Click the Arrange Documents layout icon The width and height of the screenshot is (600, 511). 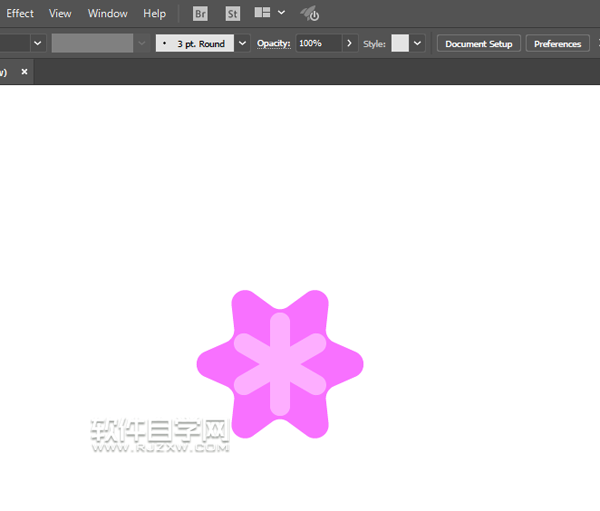[262, 13]
